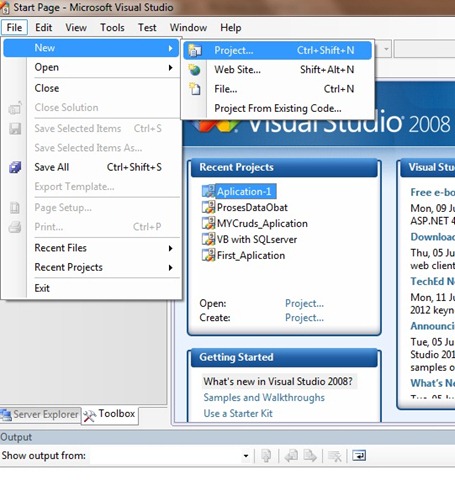
Task: Click the Toolbox hammer icon
Action: click(x=89, y=416)
